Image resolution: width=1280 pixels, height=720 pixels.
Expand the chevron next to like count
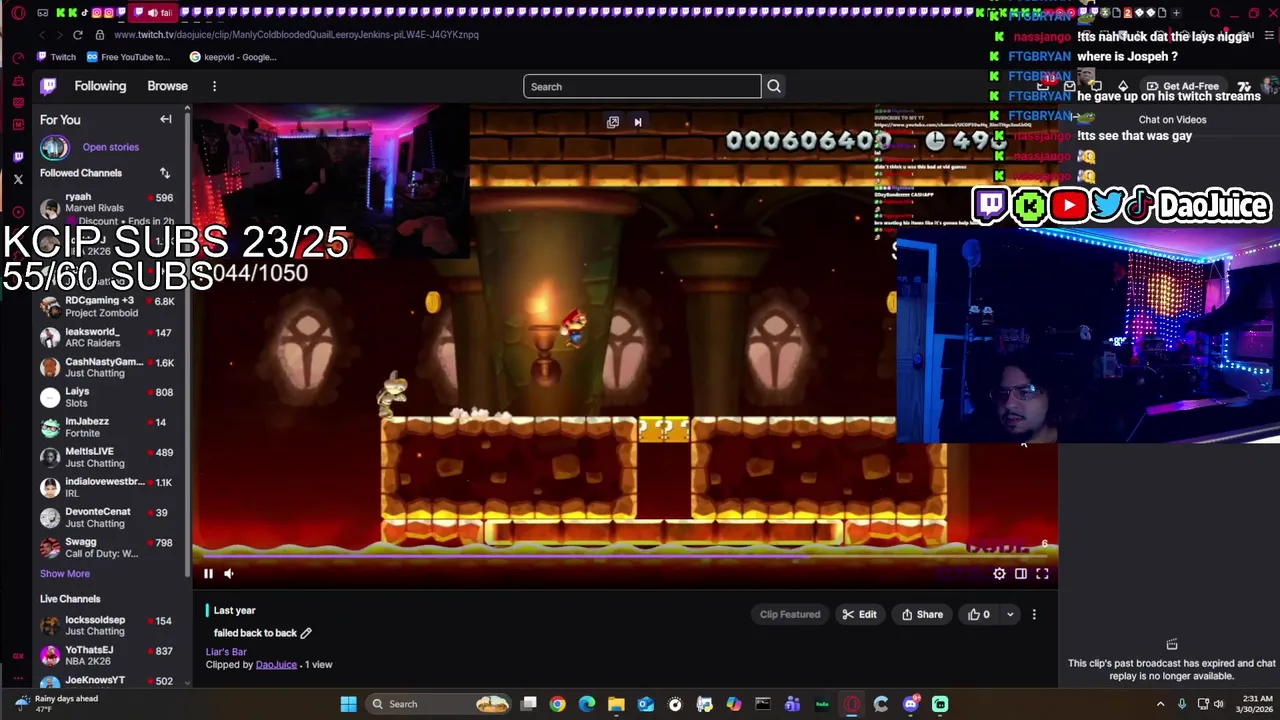tap(1010, 614)
